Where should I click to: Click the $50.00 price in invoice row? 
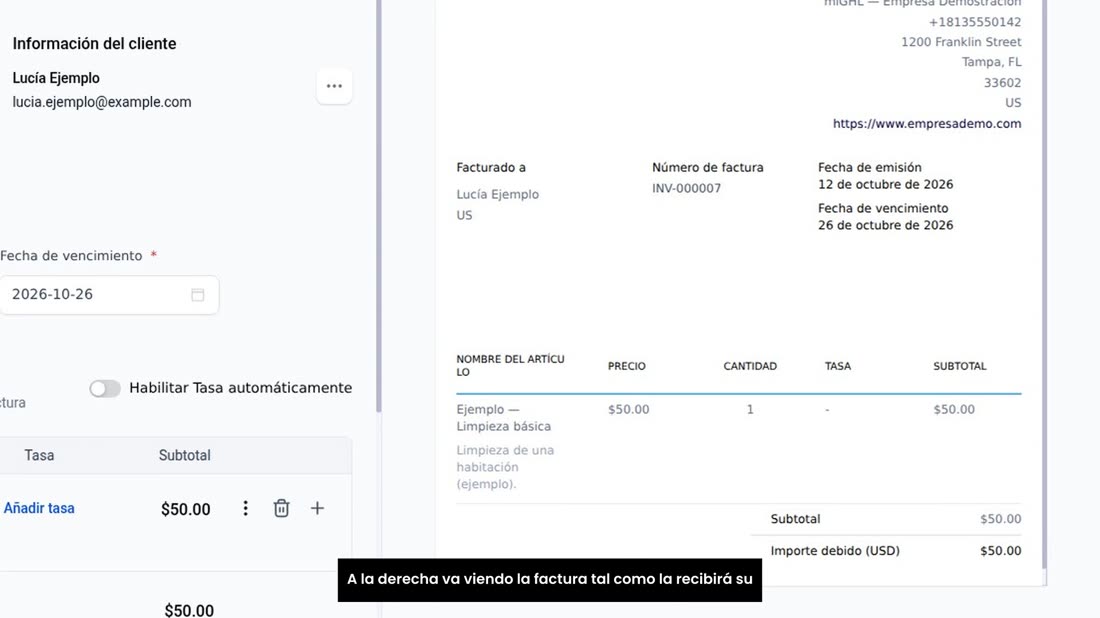[x=629, y=410]
